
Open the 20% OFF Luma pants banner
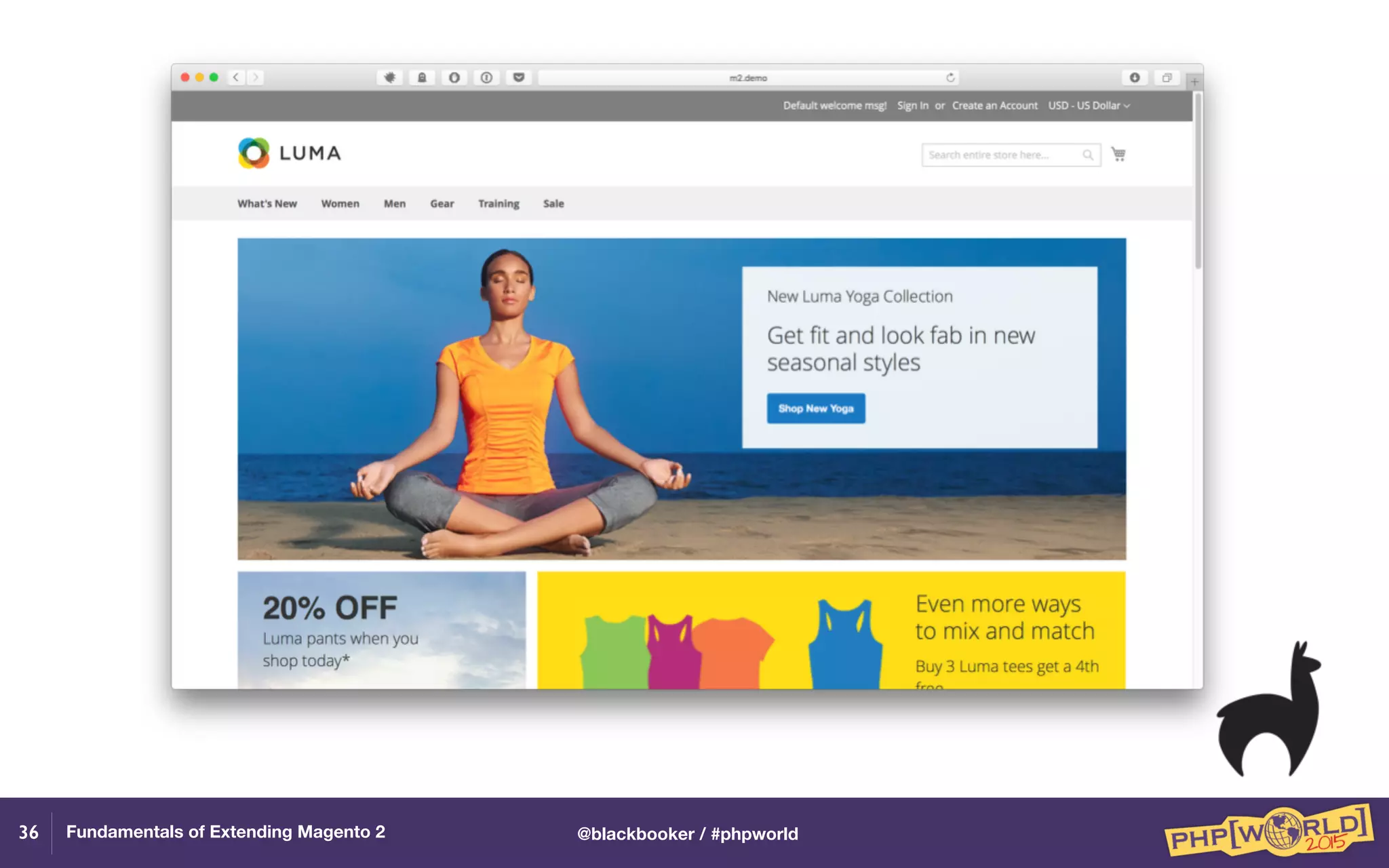[x=381, y=630]
